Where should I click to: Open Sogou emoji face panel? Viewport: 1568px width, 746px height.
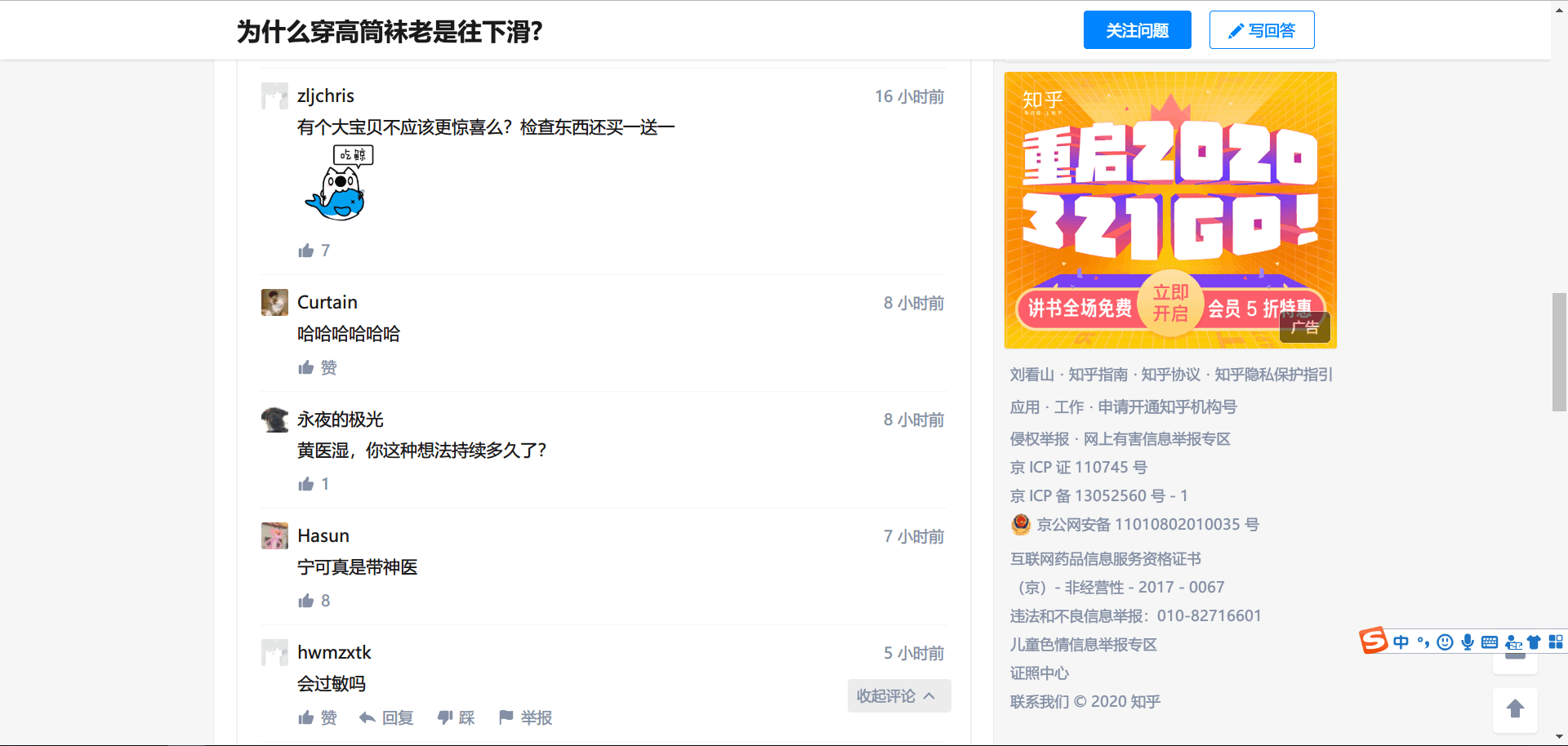[1445, 642]
